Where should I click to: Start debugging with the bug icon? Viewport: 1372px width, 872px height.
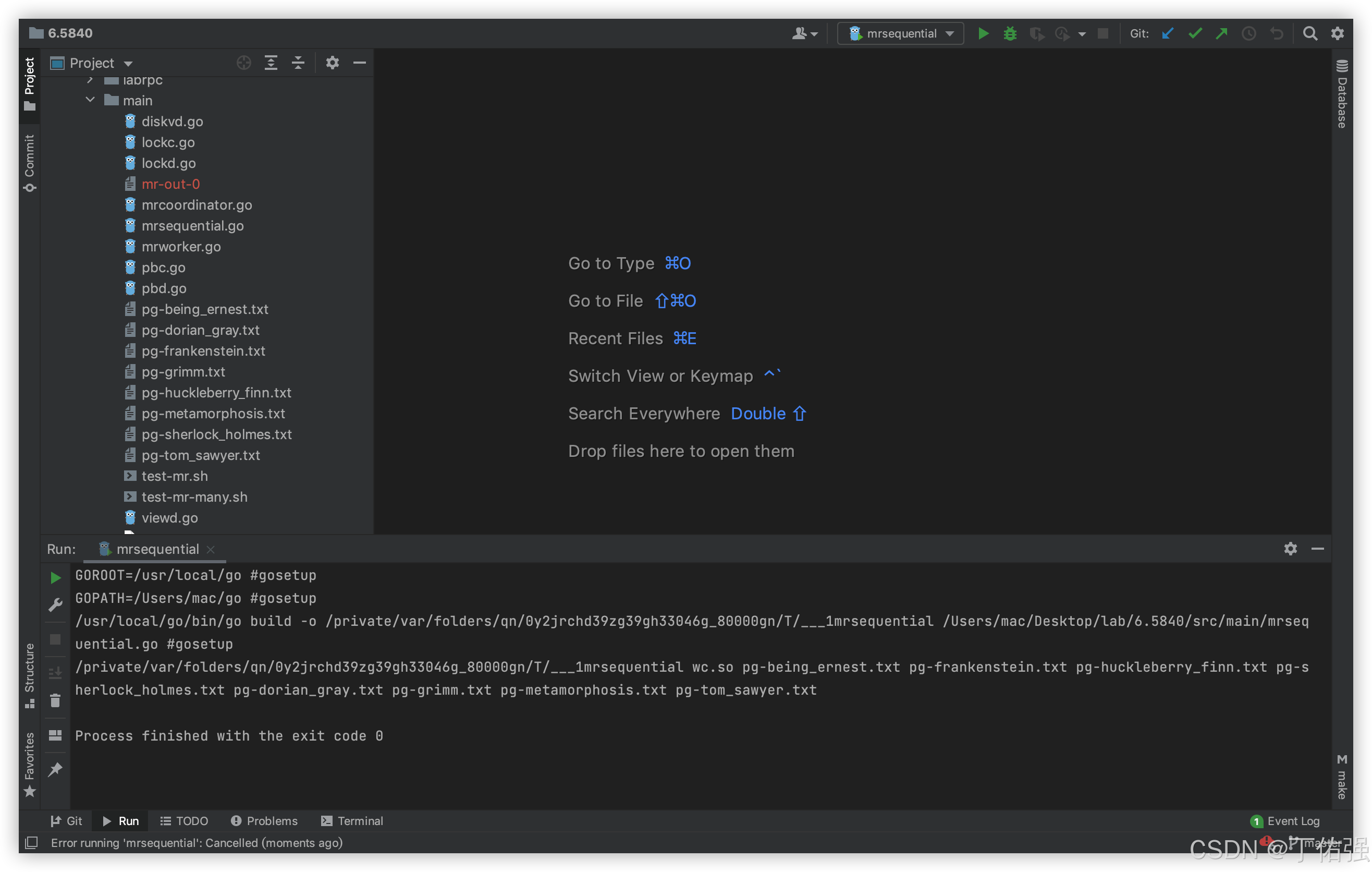[1010, 33]
